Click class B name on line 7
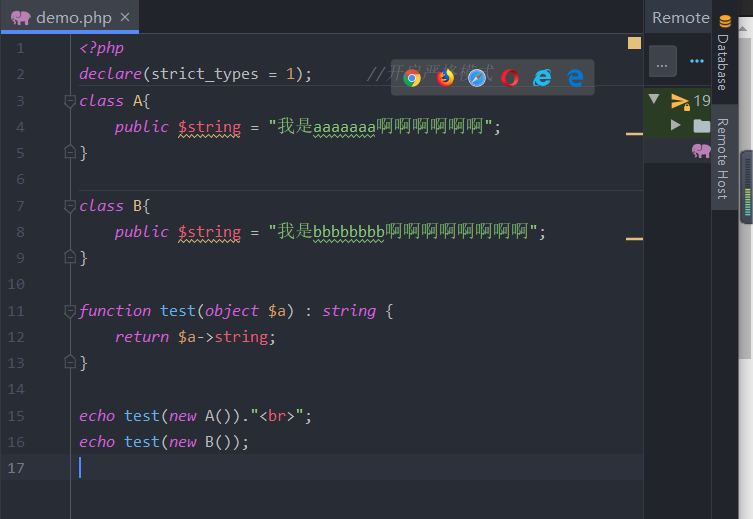This screenshot has height=519, width=753. pos(137,206)
